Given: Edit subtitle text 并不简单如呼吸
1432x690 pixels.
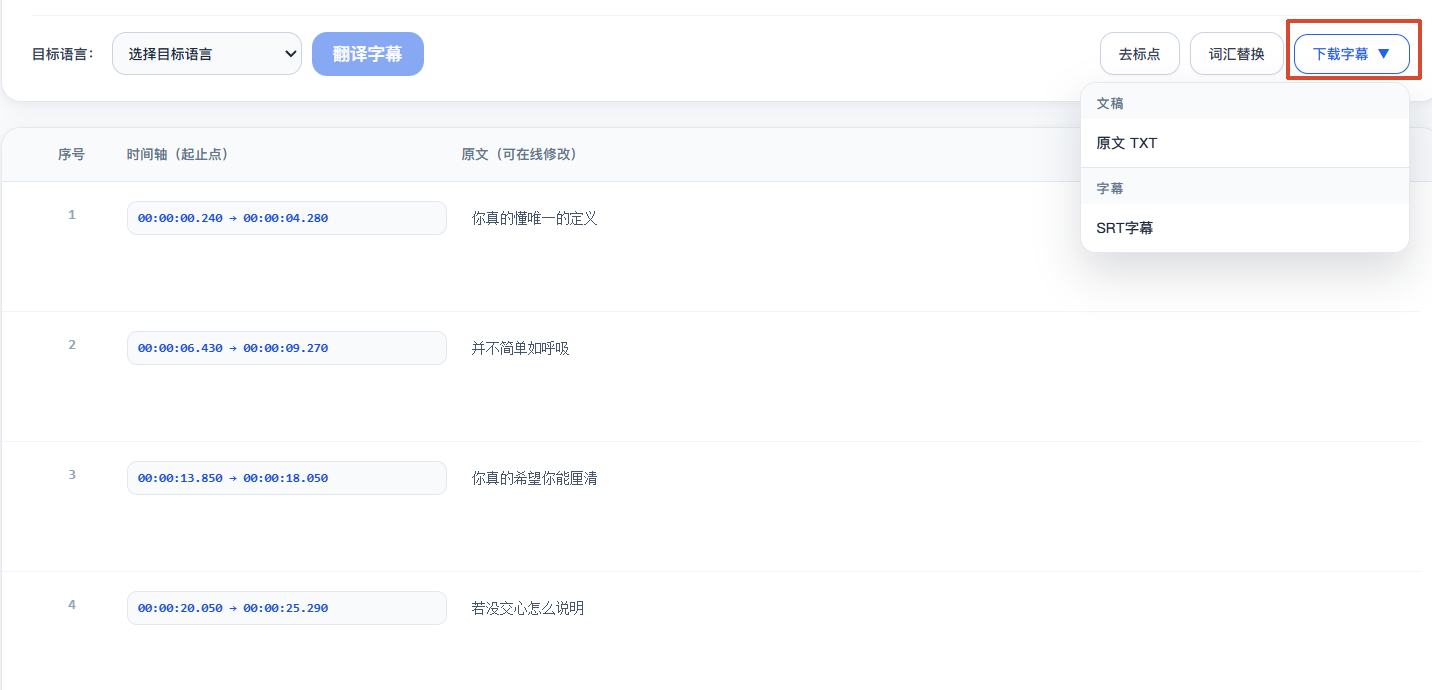Looking at the screenshot, I should tap(521, 348).
